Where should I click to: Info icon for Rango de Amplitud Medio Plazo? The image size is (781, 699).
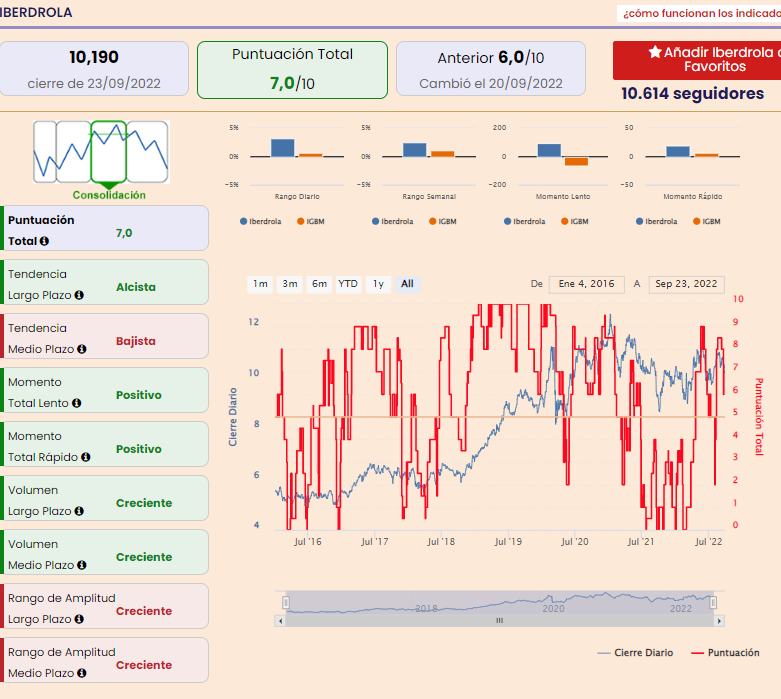coord(82,673)
